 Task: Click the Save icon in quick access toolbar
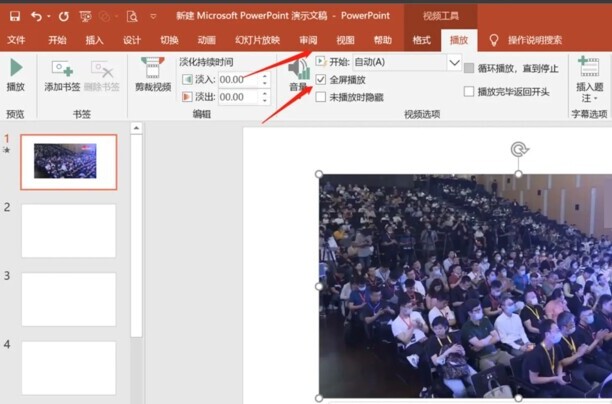pos(15,16)
